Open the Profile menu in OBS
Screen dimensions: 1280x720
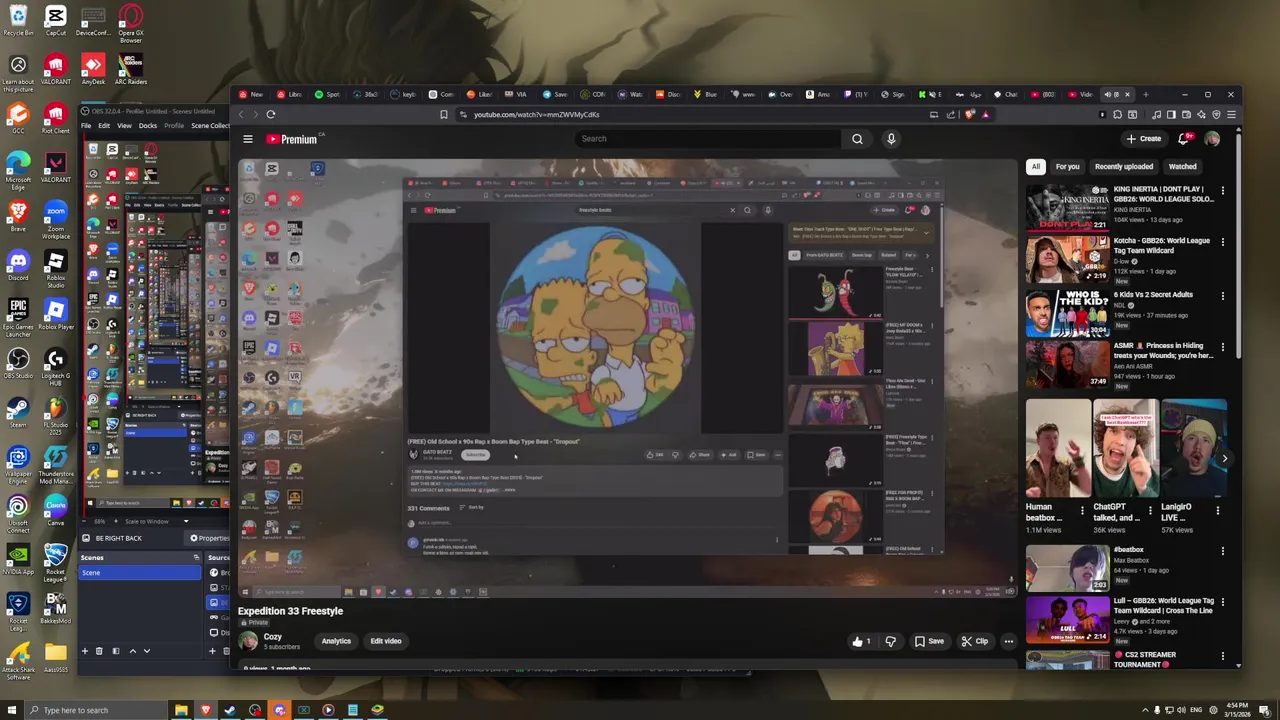174,125
